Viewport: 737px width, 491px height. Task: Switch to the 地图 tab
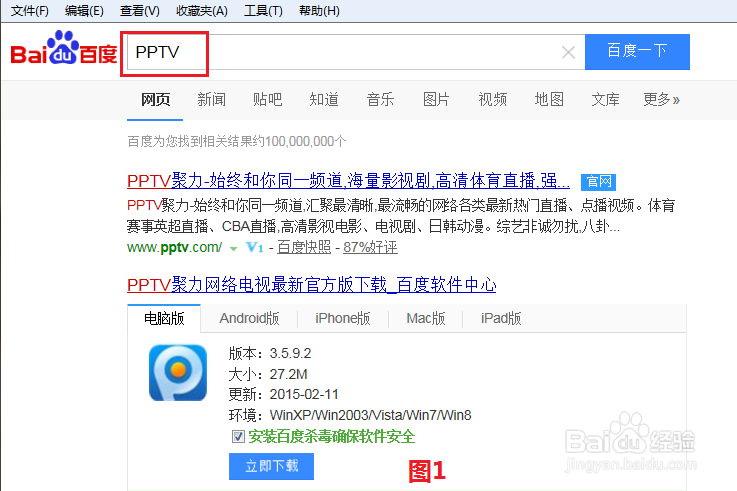point(549,100)
